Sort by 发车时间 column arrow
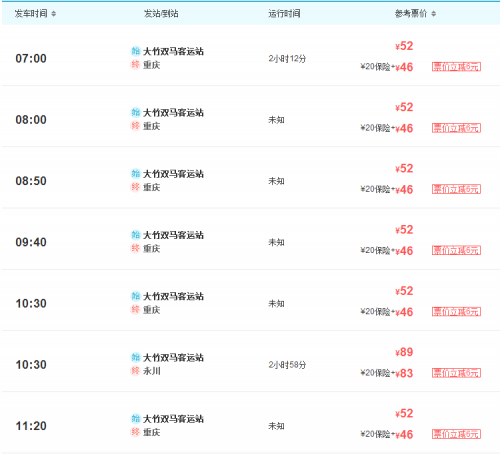This screenshot has height=454, width=500. pos(54,14)
